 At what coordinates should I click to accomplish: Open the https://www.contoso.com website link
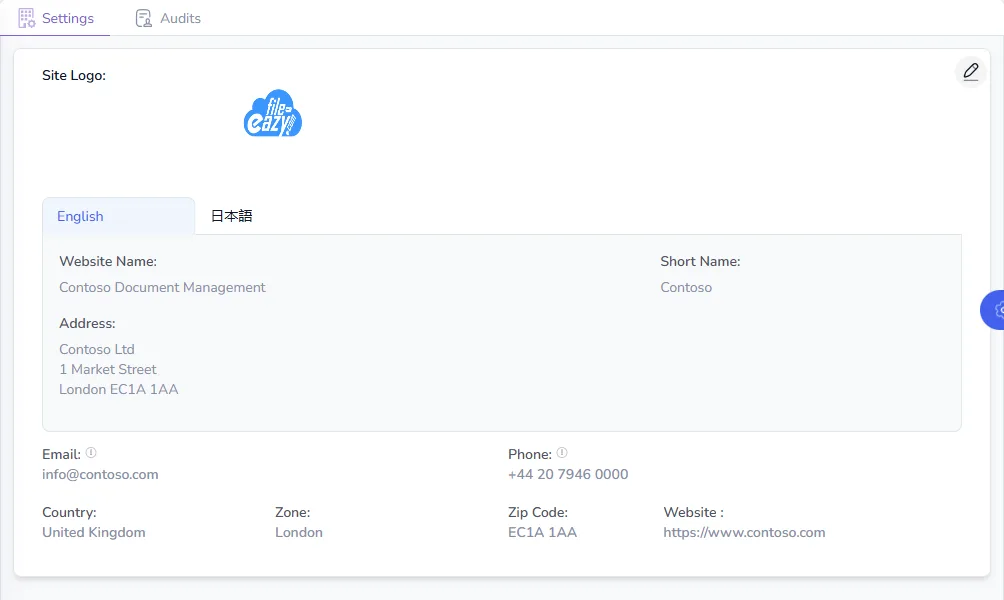(x=744, y=532)
